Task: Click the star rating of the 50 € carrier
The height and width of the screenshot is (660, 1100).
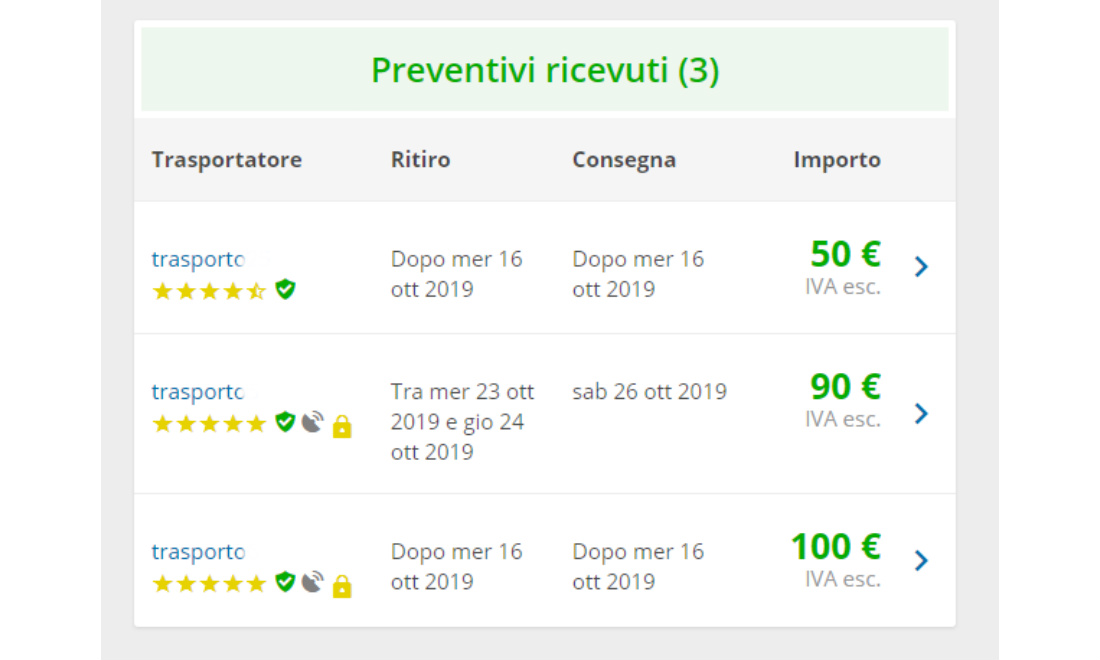Action: click(209, 291)
